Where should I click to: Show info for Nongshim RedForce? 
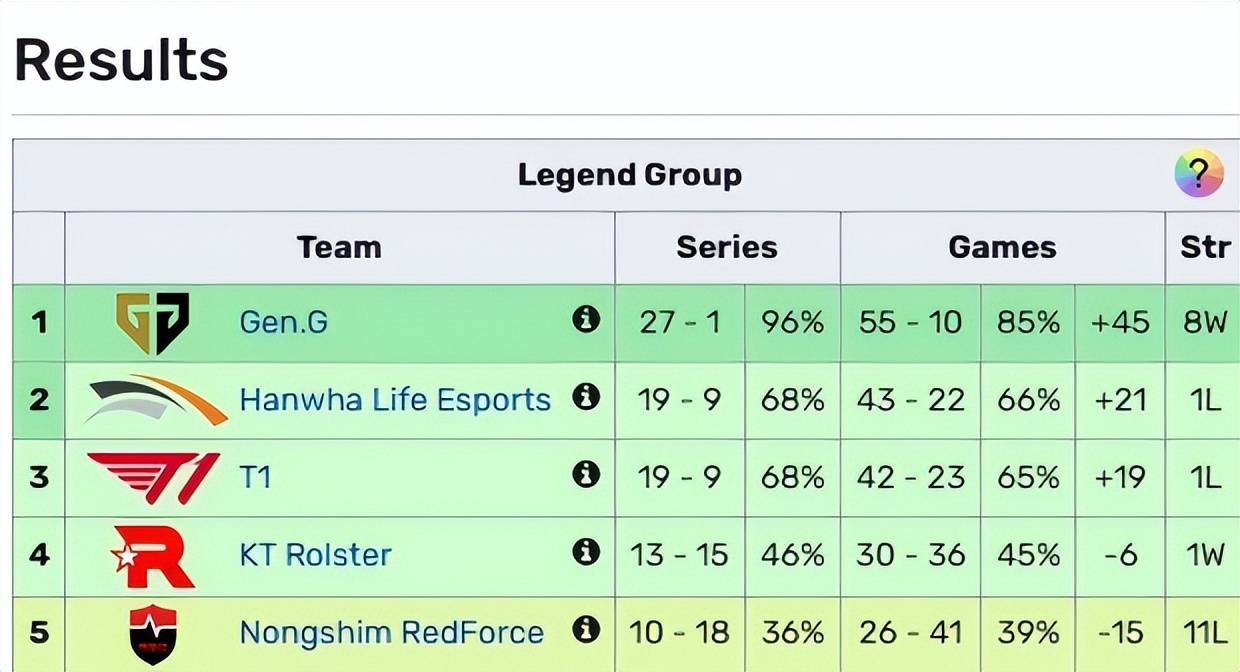click(586, 629)
